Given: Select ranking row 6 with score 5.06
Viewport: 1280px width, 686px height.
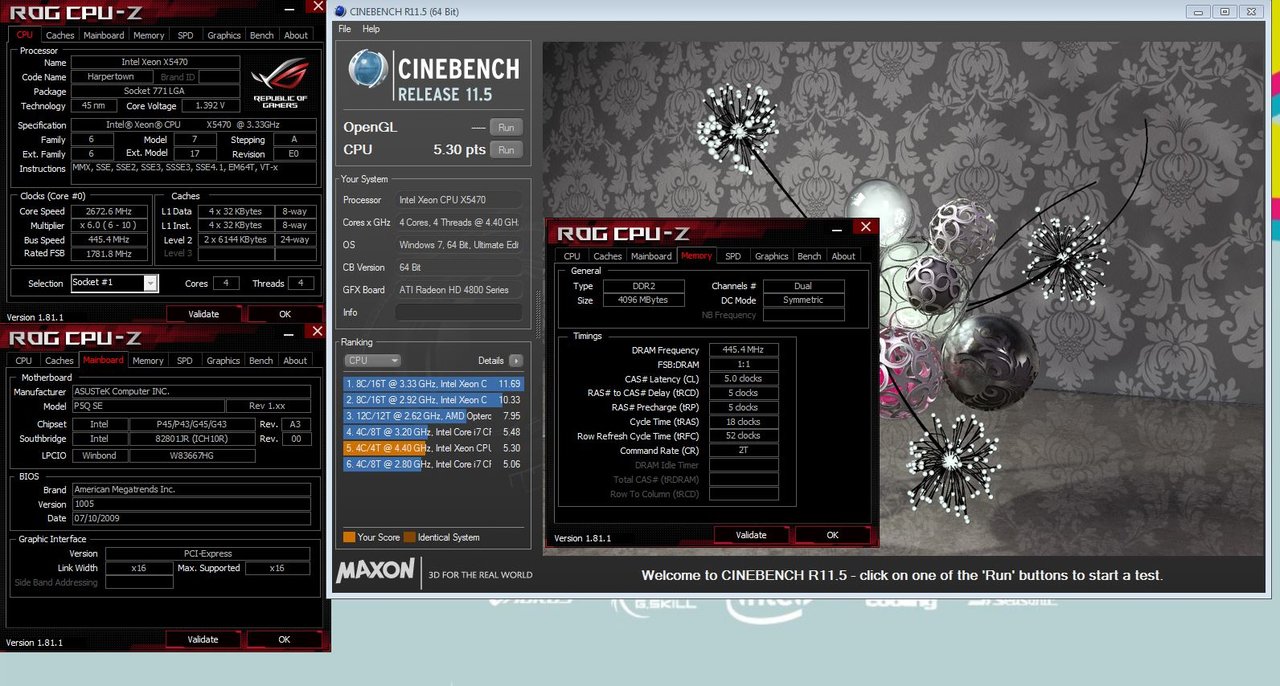Looking at the screenshot, I should click(433, 464).
